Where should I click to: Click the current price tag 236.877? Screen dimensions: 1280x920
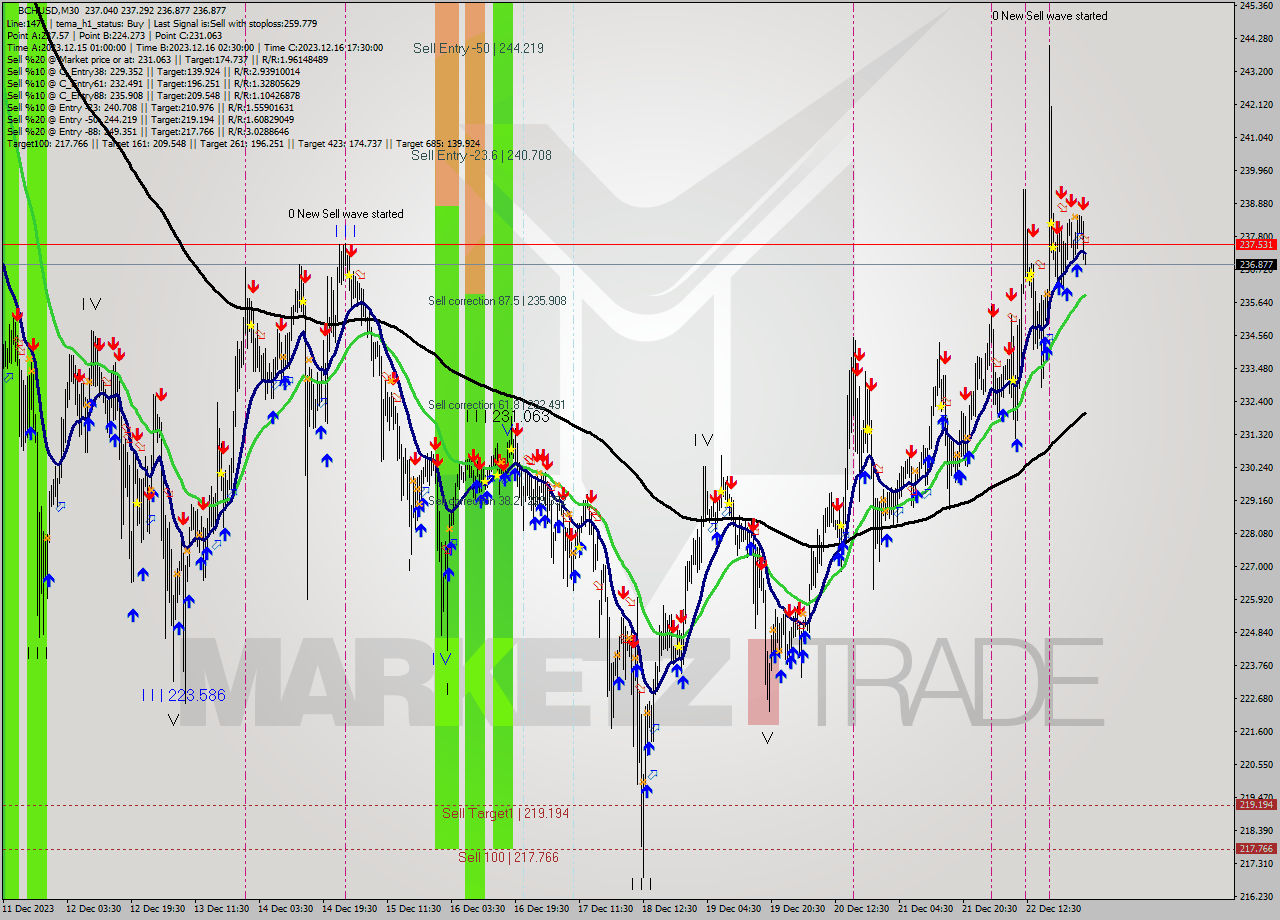(x=1256, y=265)
